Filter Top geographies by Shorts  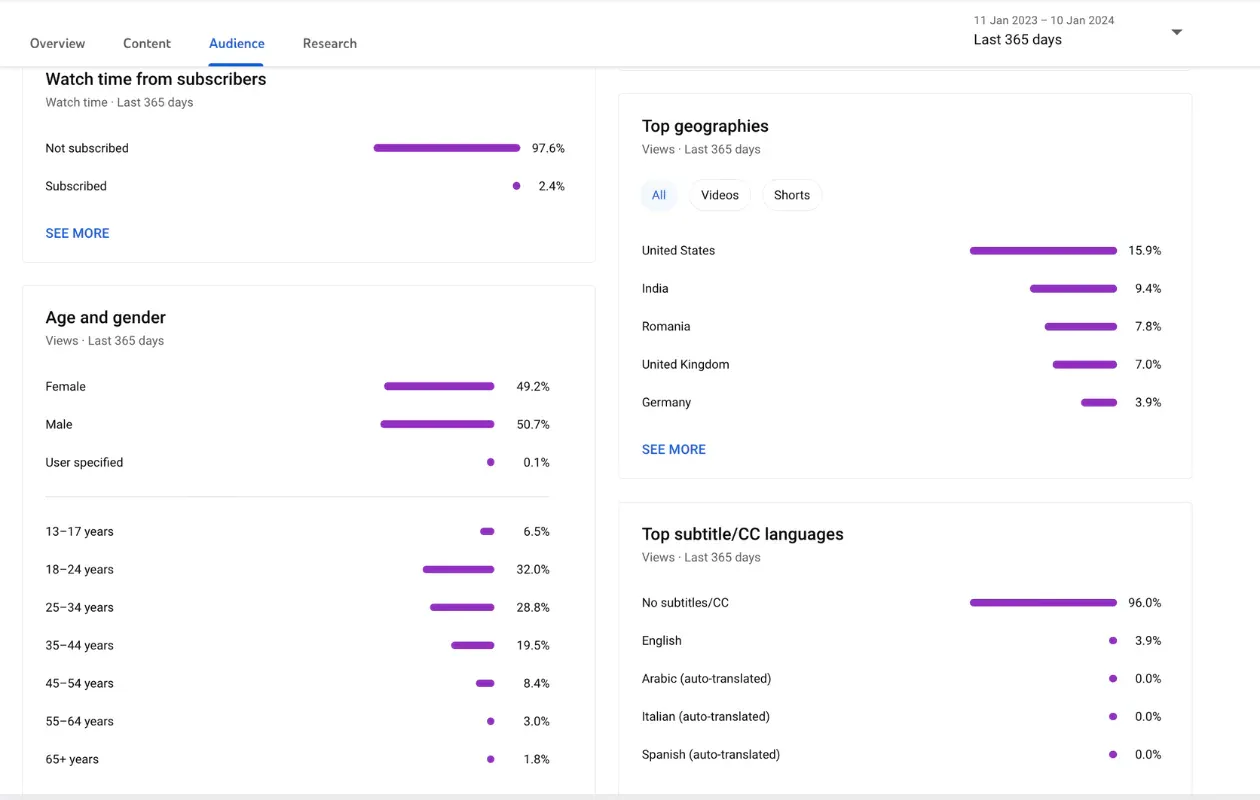(792, 195)
